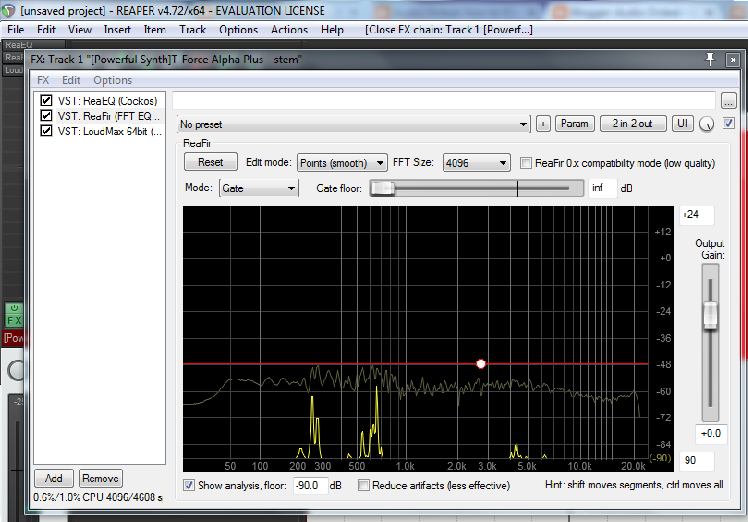Open the Mode Gate dropdown
Image resolution: width=748 pixels, height=522 pixels.
tap(259, 188)
